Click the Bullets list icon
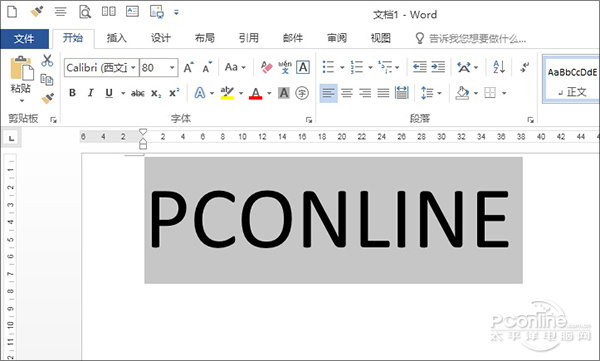 (329, 67)
